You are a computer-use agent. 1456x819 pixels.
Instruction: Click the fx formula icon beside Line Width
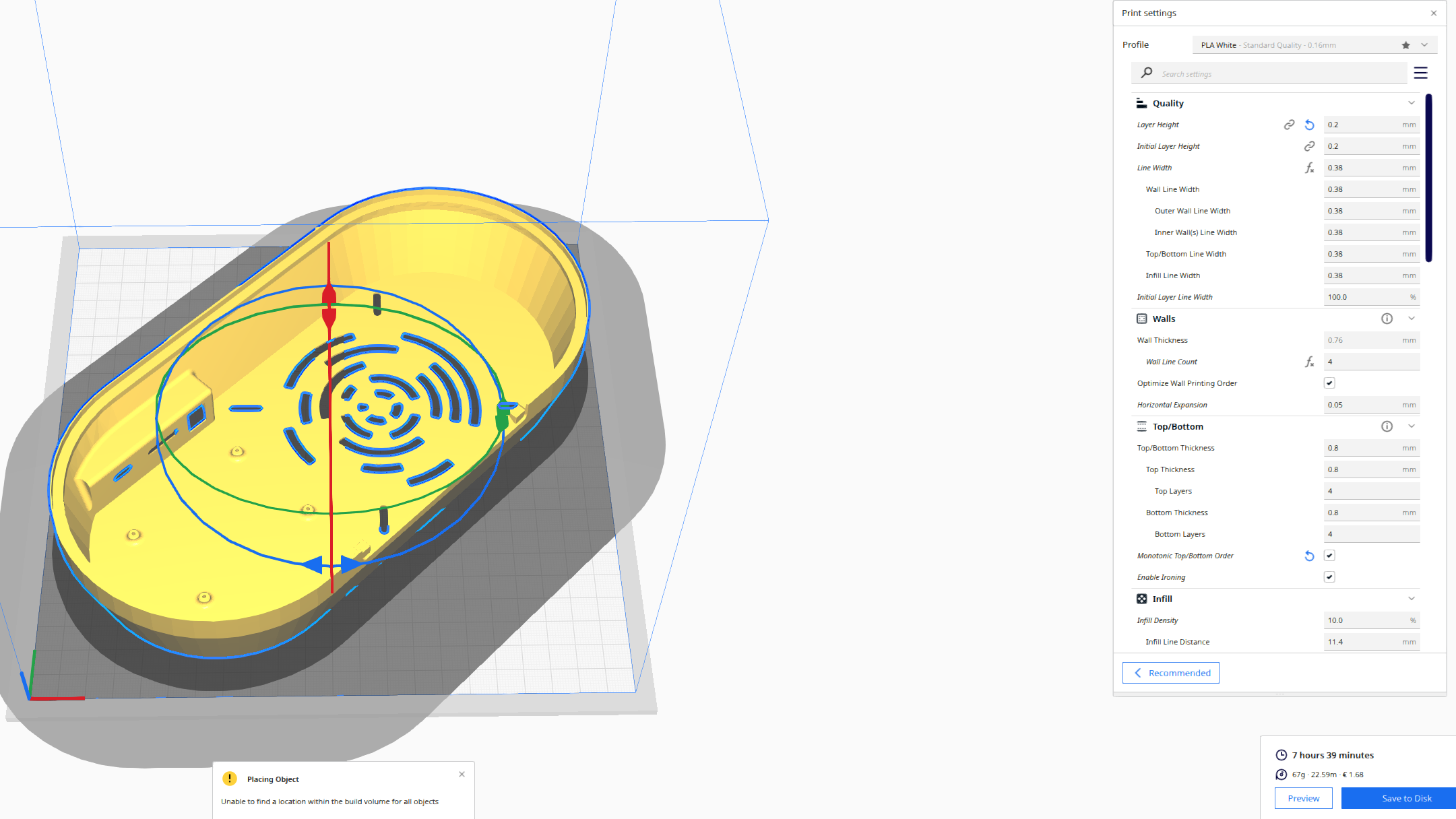point(1310,168)
